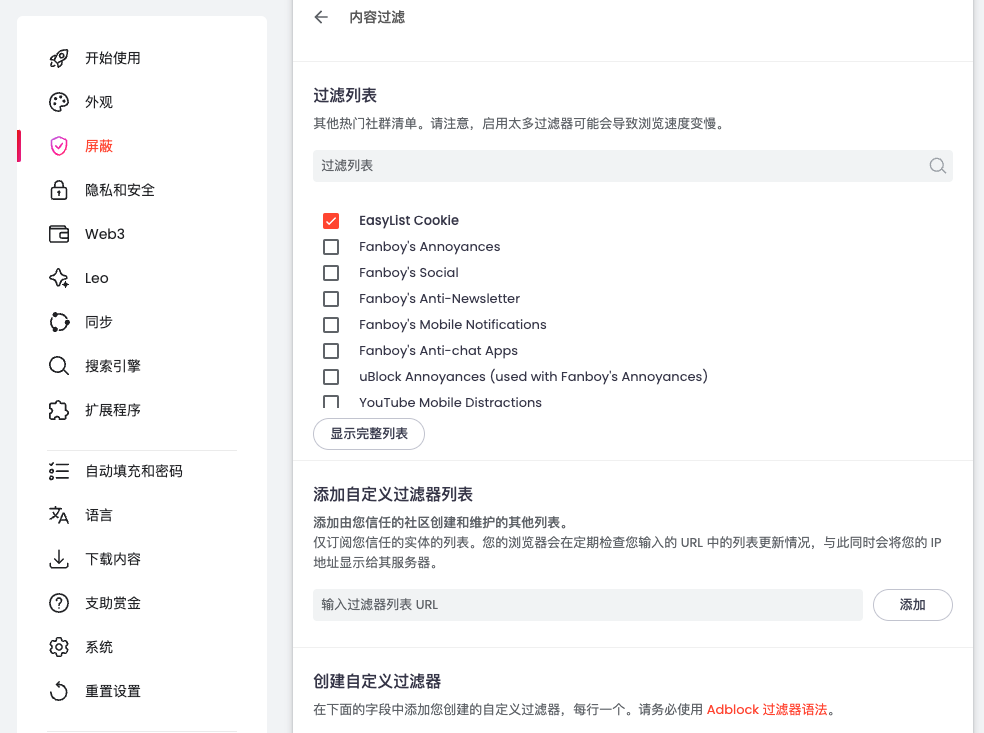Open the 系统 sidebar label

coord(99,647)
